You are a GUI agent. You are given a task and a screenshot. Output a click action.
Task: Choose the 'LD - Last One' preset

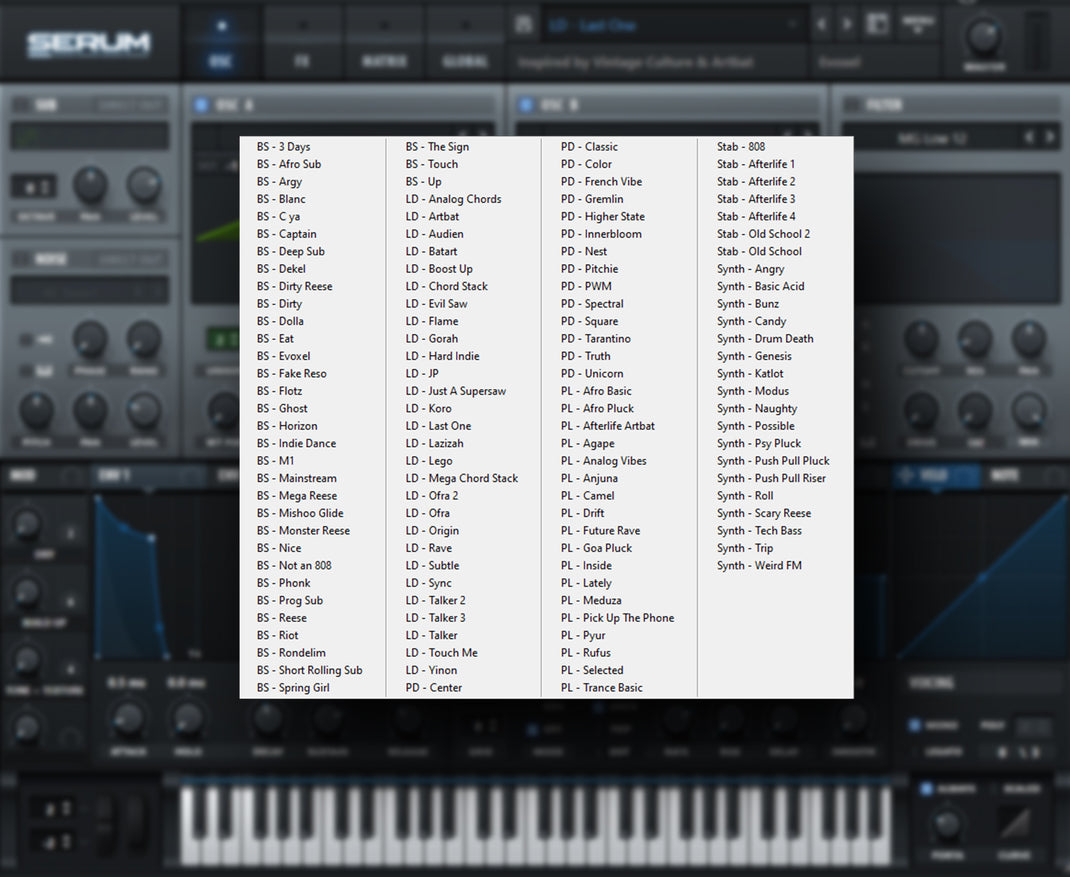tap(438, 426)
